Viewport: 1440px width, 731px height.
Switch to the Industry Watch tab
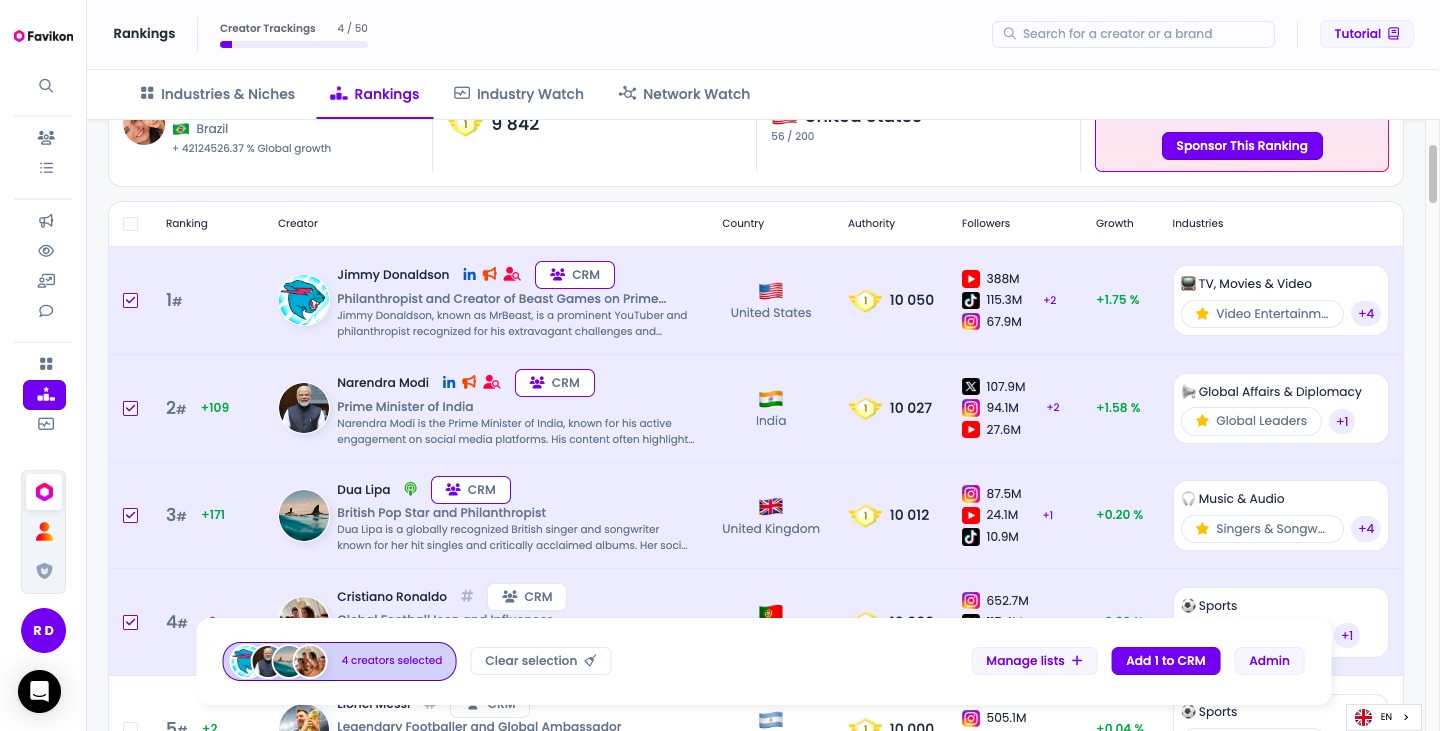tap(518, 94)
